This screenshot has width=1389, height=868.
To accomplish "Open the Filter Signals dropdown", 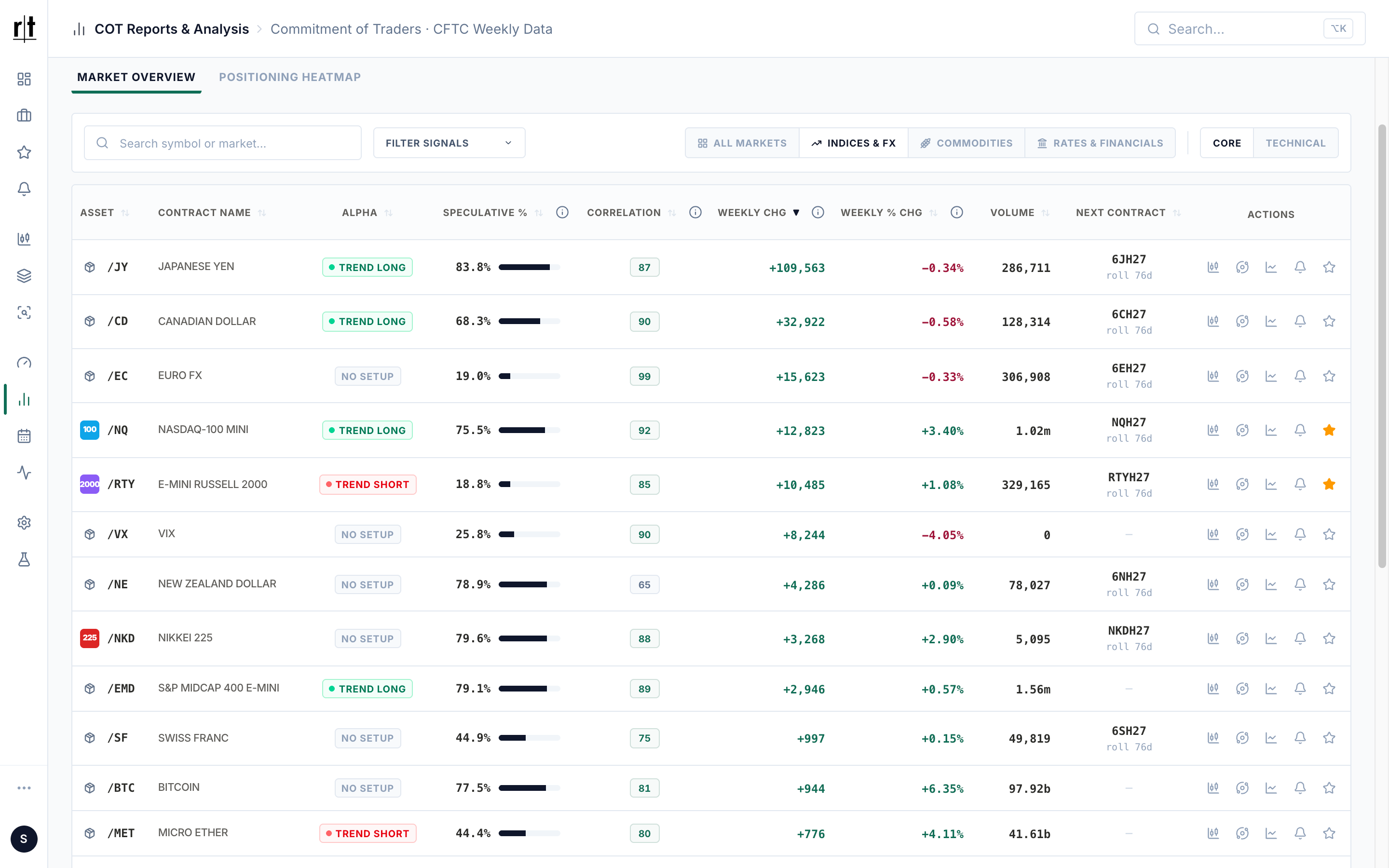I will click(449, 143).
